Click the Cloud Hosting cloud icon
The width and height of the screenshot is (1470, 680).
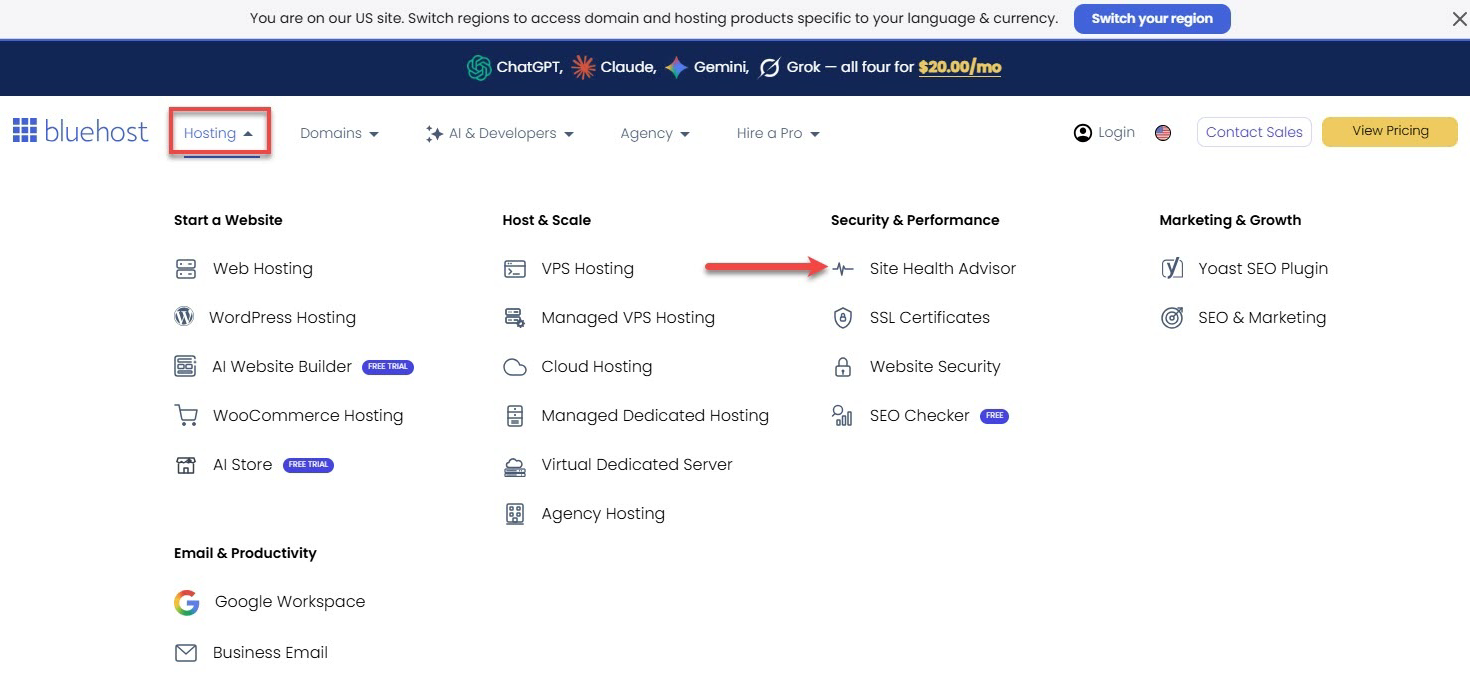[515, 367]
